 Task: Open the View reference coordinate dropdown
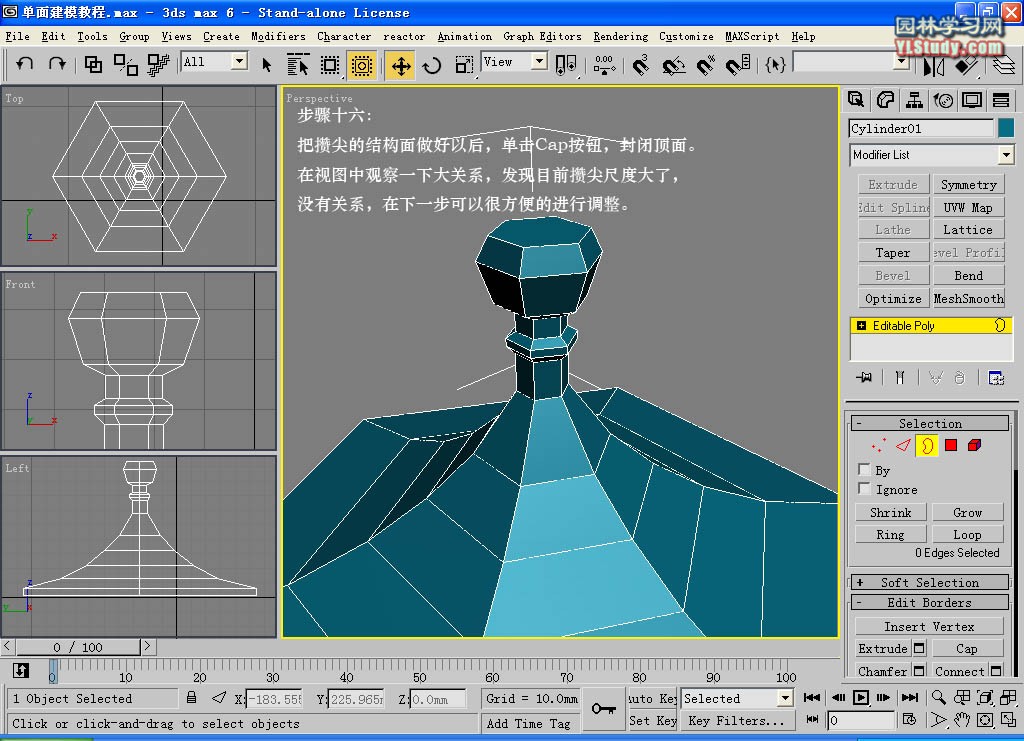pos(539,62)
